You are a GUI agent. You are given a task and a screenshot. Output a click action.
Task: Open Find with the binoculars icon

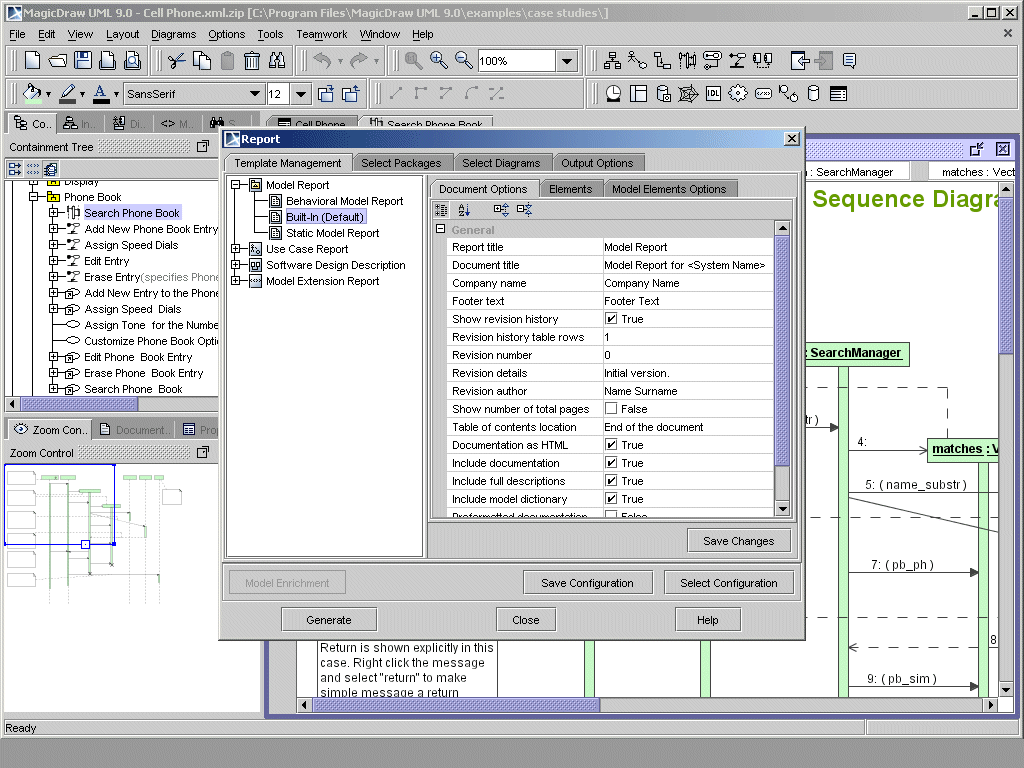[x=277, y=61]
